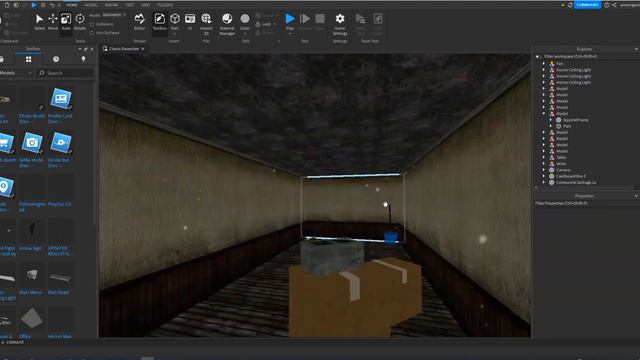
Task: Switch to the PLUGINS ribbon tab
Action: 165,5
